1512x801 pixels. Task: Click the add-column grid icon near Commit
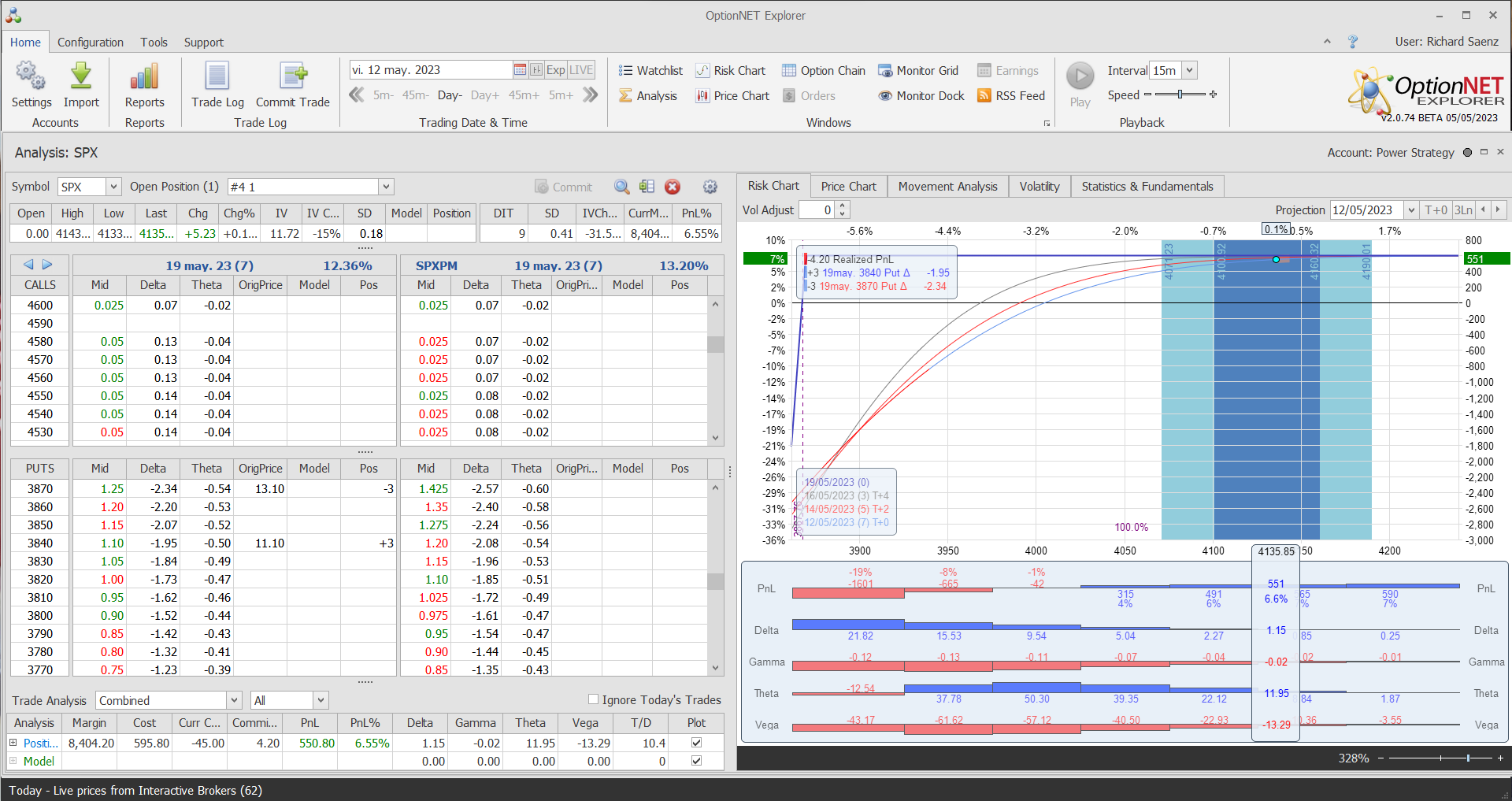click(x=647, y=187)
